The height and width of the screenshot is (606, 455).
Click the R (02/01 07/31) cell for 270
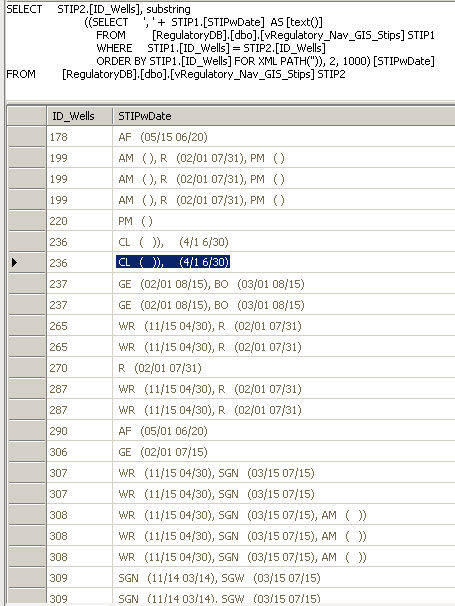[284, 368]
